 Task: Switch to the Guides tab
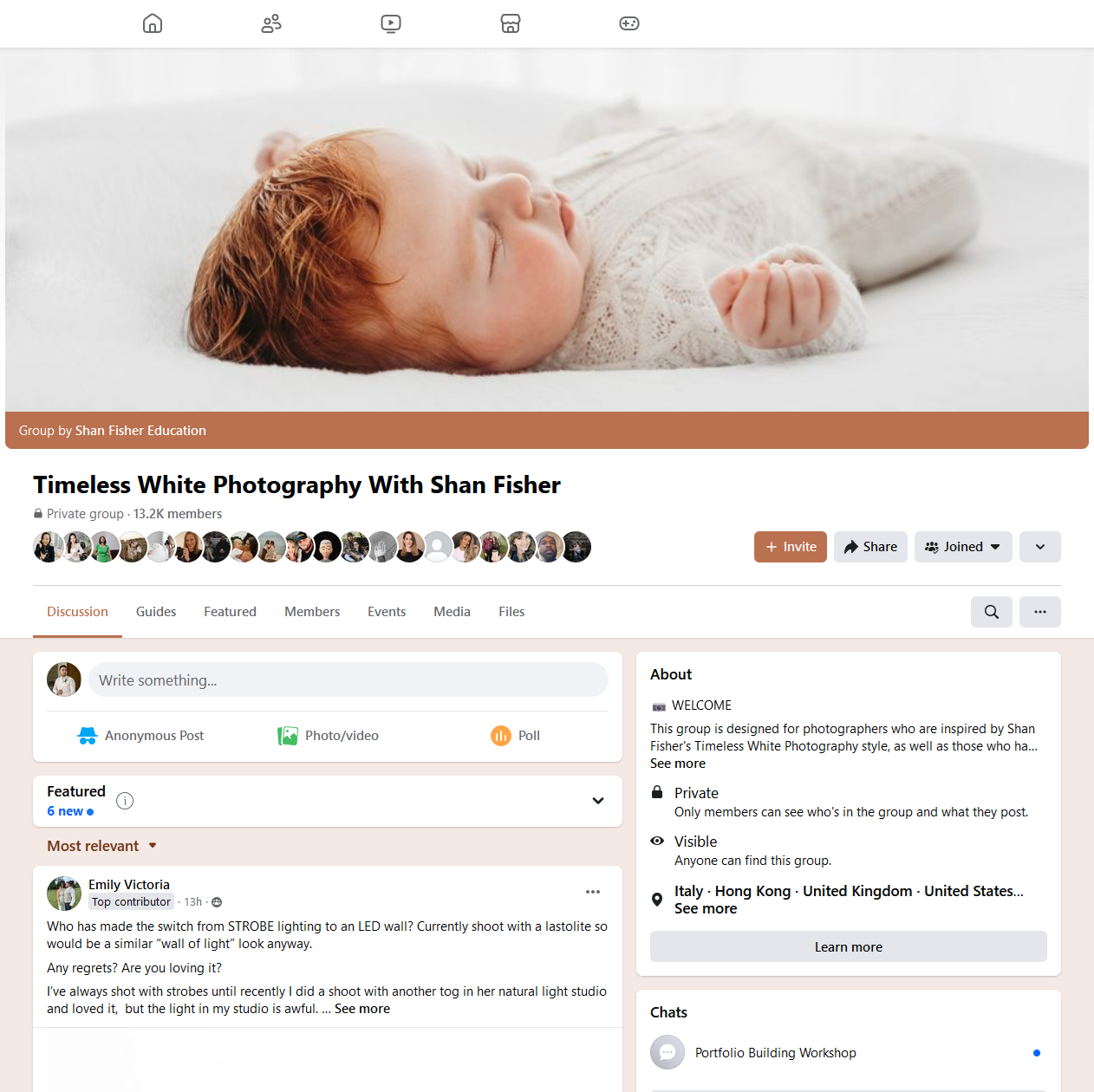coord(156,612)
